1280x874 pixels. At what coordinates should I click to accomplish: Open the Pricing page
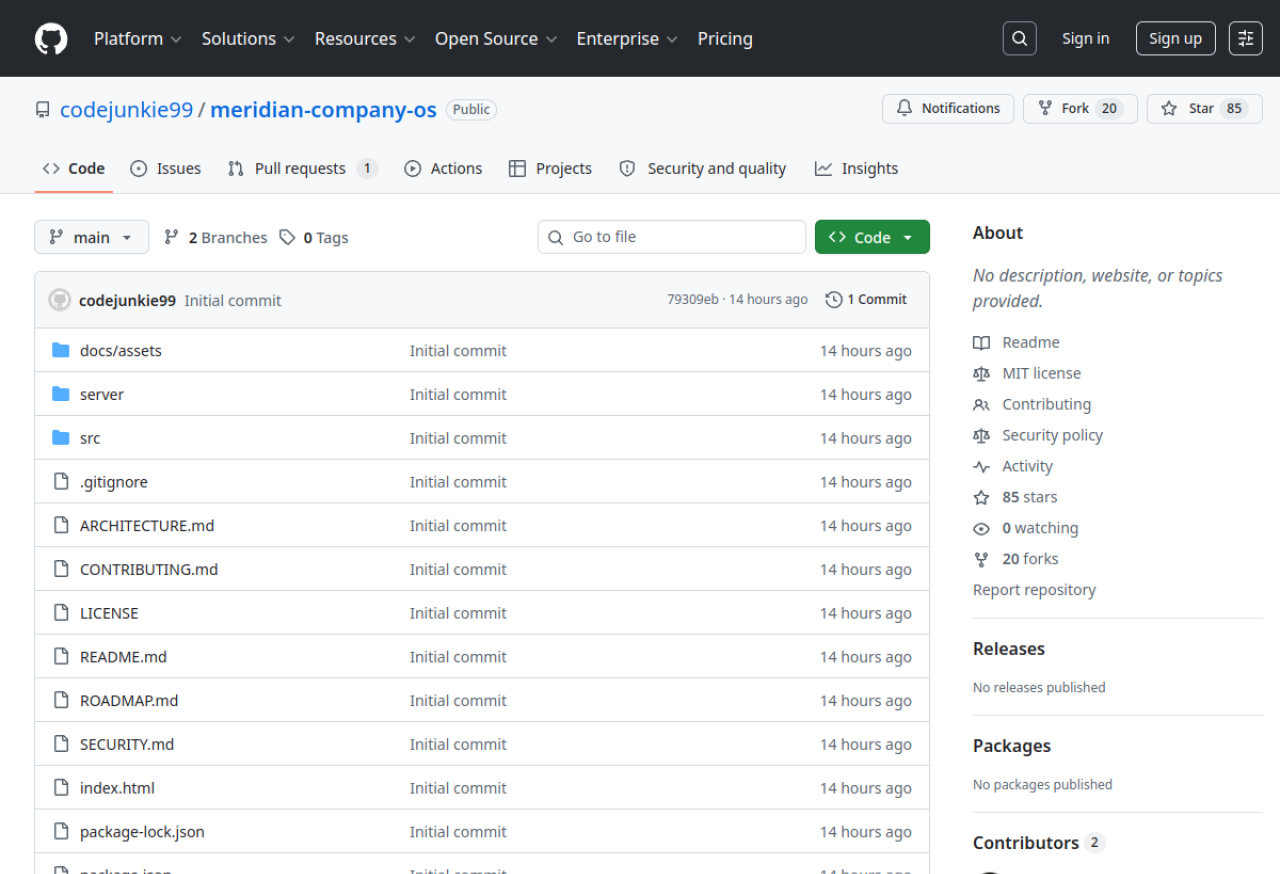(725, 39)
